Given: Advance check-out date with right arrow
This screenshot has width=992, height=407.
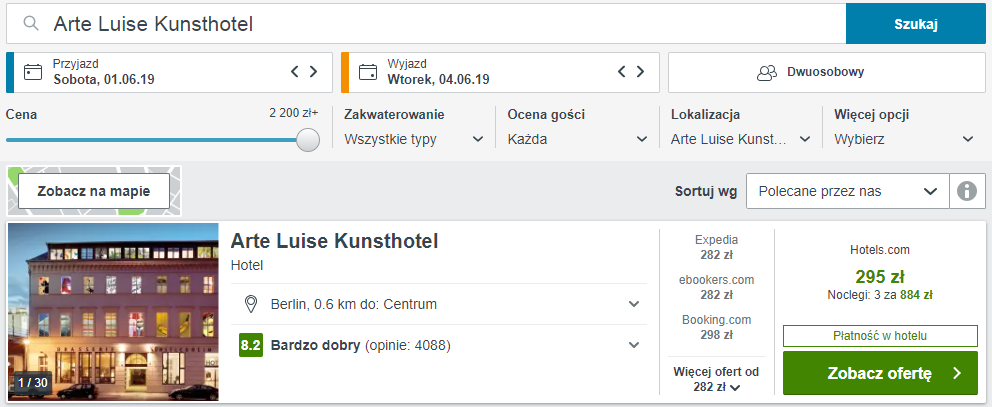Looking at the screenshot, I should coord(641,72).
